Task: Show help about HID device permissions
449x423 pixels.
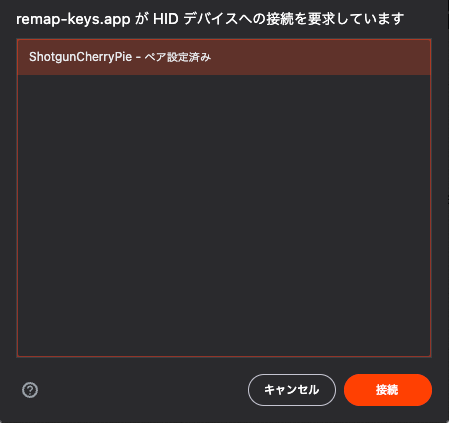Action: (30, 390)
